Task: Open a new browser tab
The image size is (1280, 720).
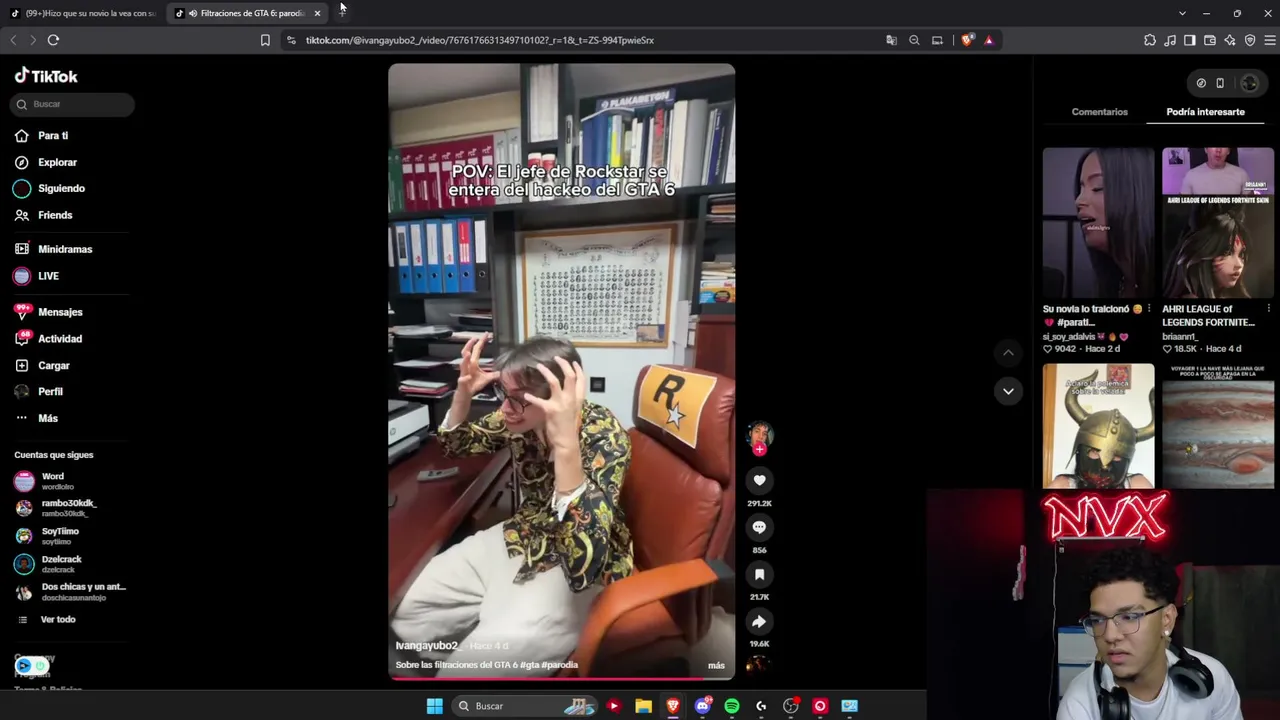Action: pyautogui.click(x=342, y=13)
